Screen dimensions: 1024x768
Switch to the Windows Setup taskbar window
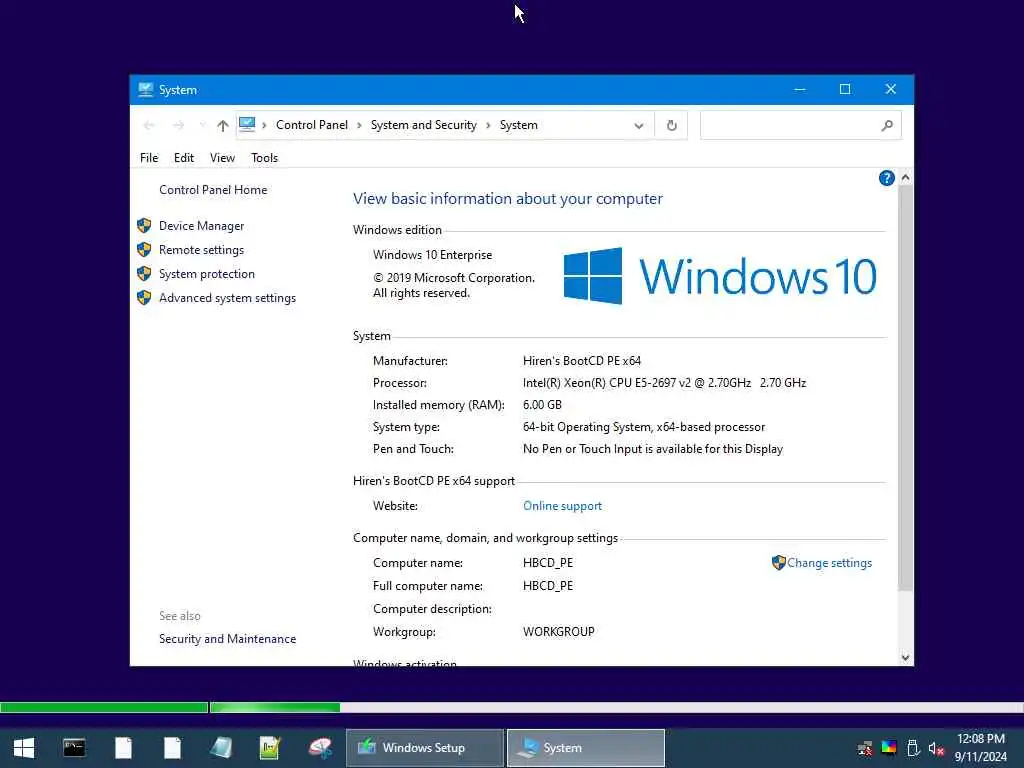(425, 748)
